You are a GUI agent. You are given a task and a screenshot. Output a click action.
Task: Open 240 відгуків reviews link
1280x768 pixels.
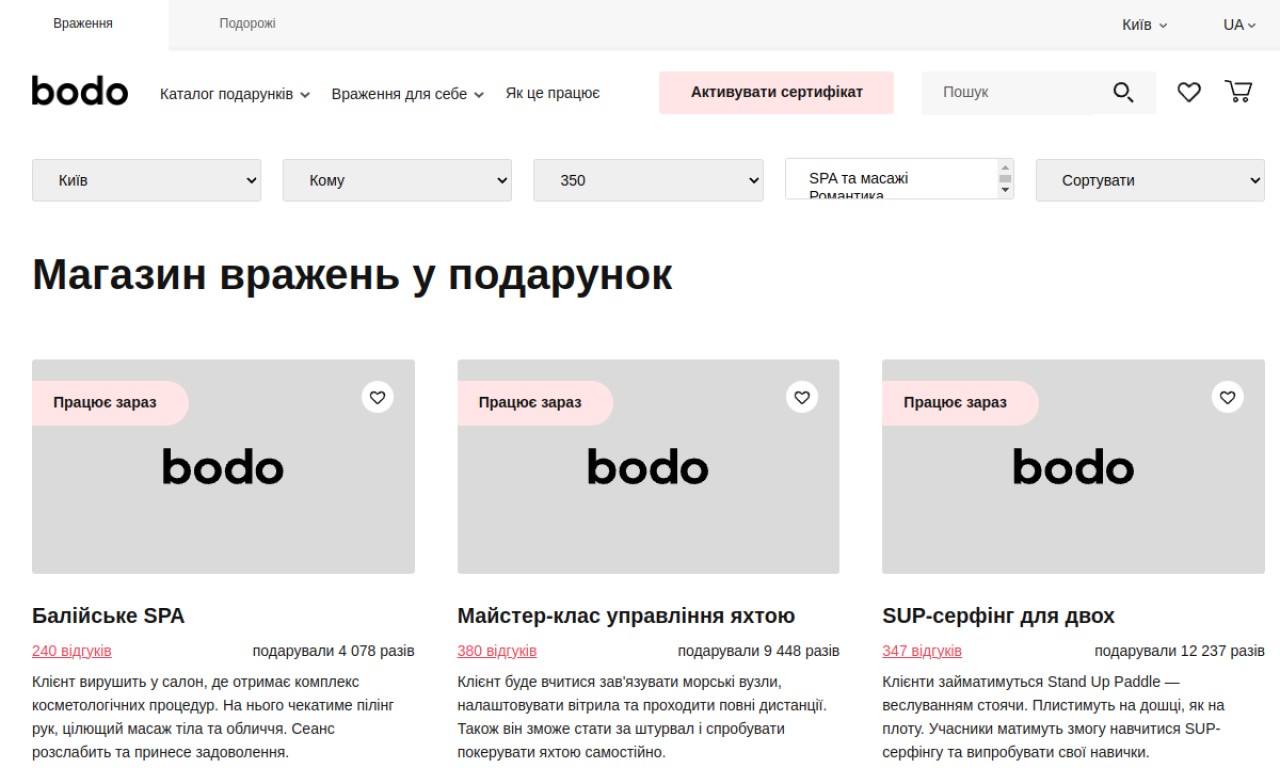pos(72,651)
